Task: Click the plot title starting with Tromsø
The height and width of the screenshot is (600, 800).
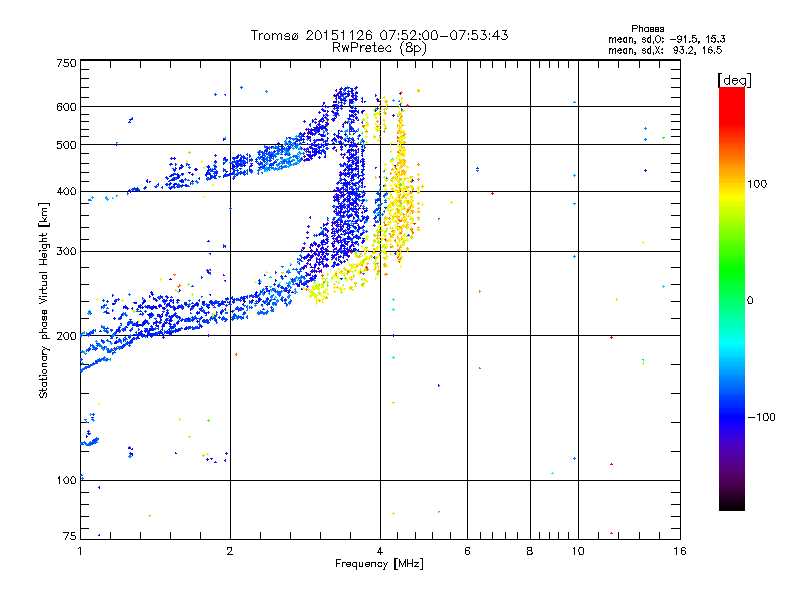Action: (x=379, y=35)
